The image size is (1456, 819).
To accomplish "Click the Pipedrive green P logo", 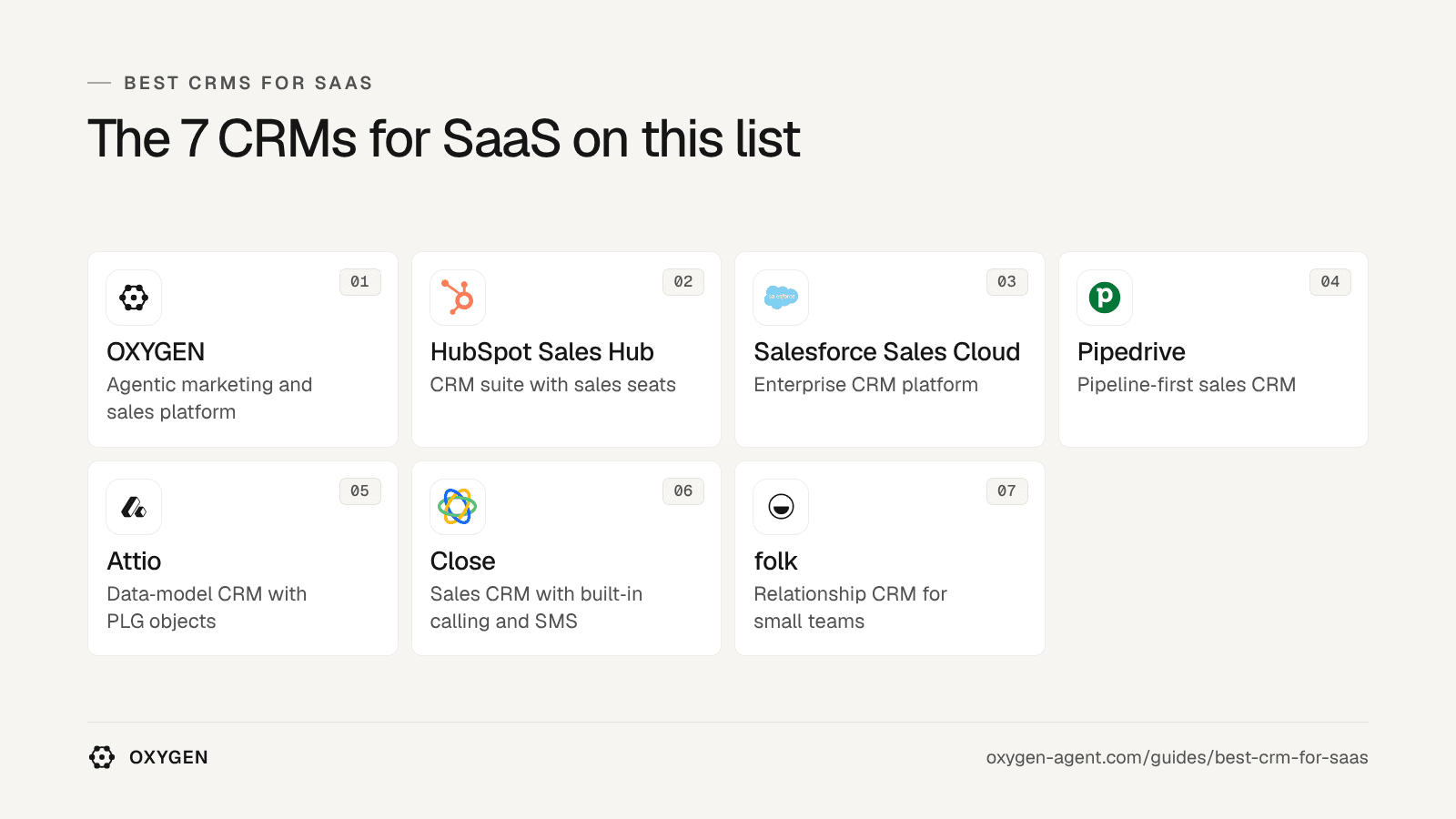I will (x=1105, y=298).
